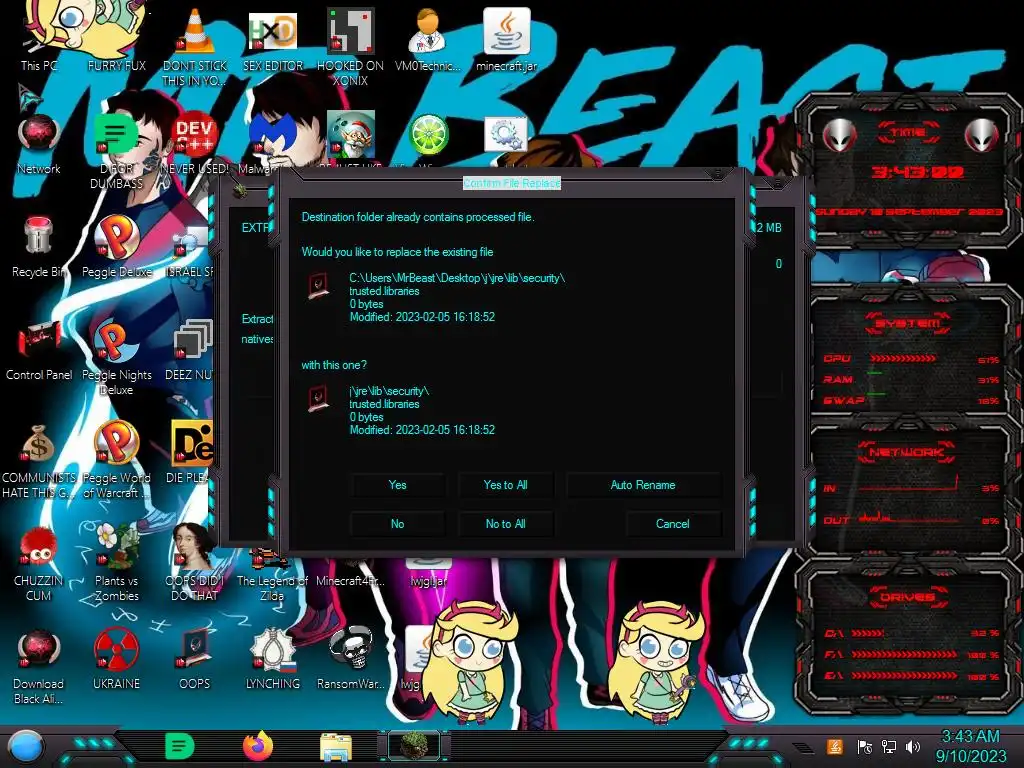Choose No to All in the dialog
Viewport: 1024px width, 768px height.
click(505, 524)
